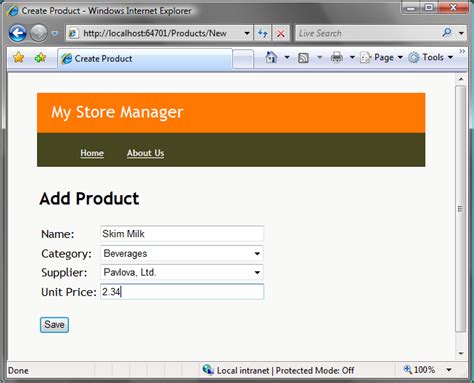
Task: Click the scrollbar down arrow
Action: point(461,353)
